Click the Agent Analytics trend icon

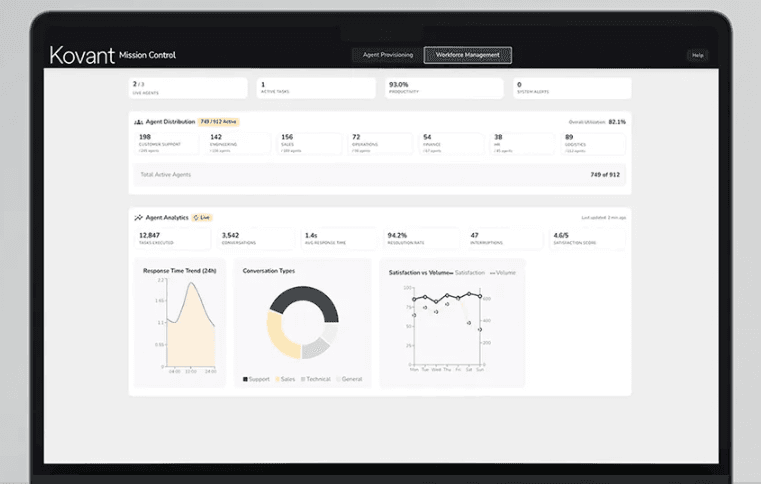(x=138, y=217)
